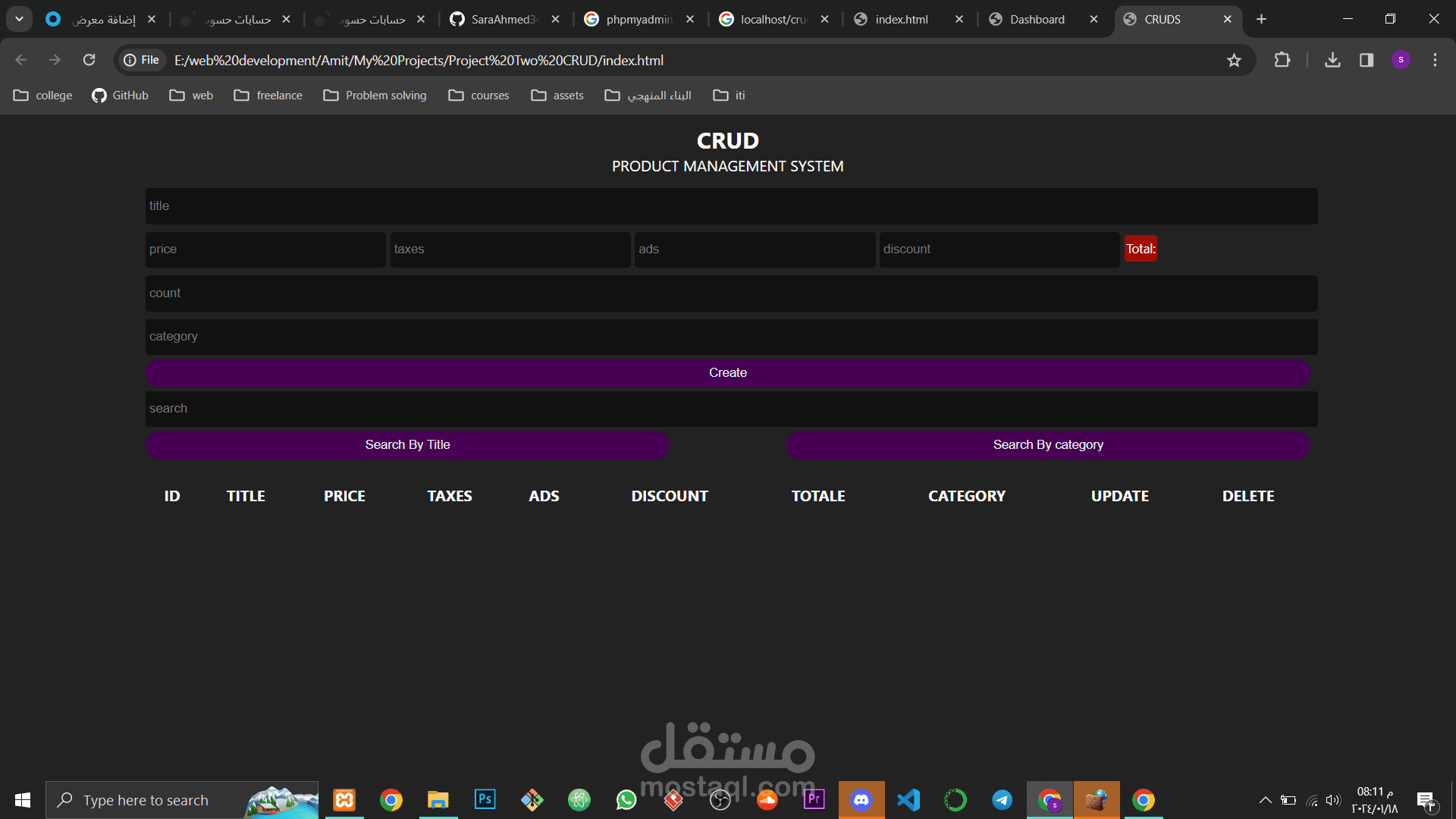This screenshot has width=1456, height=819.
Task: Open the browser extensions puzzle icon
Action: point(1282,60)
